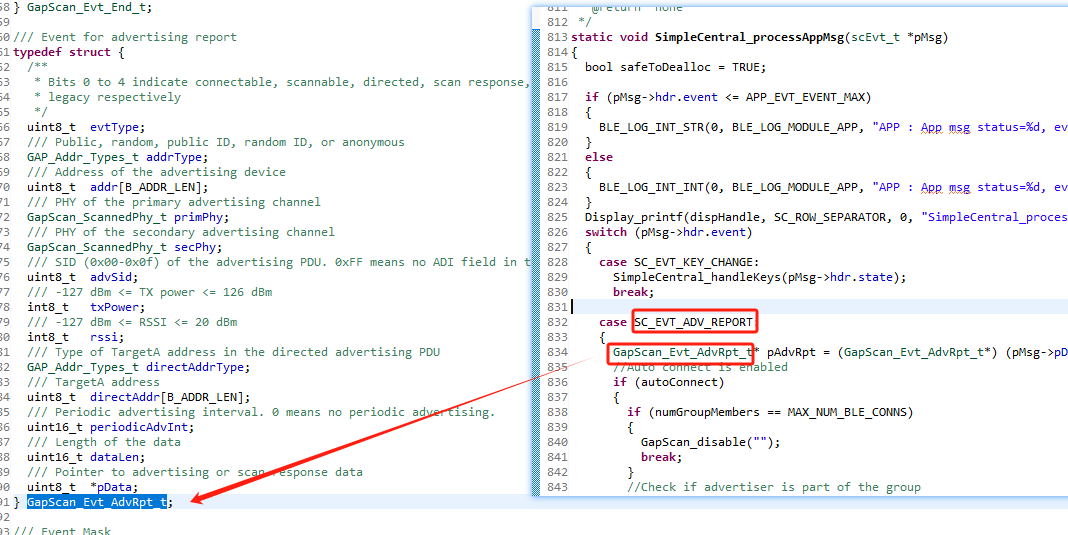1068x535 pixels.
Task: Click GapScan_Evt_End_t at top of left editor
Action: [87, 7]
